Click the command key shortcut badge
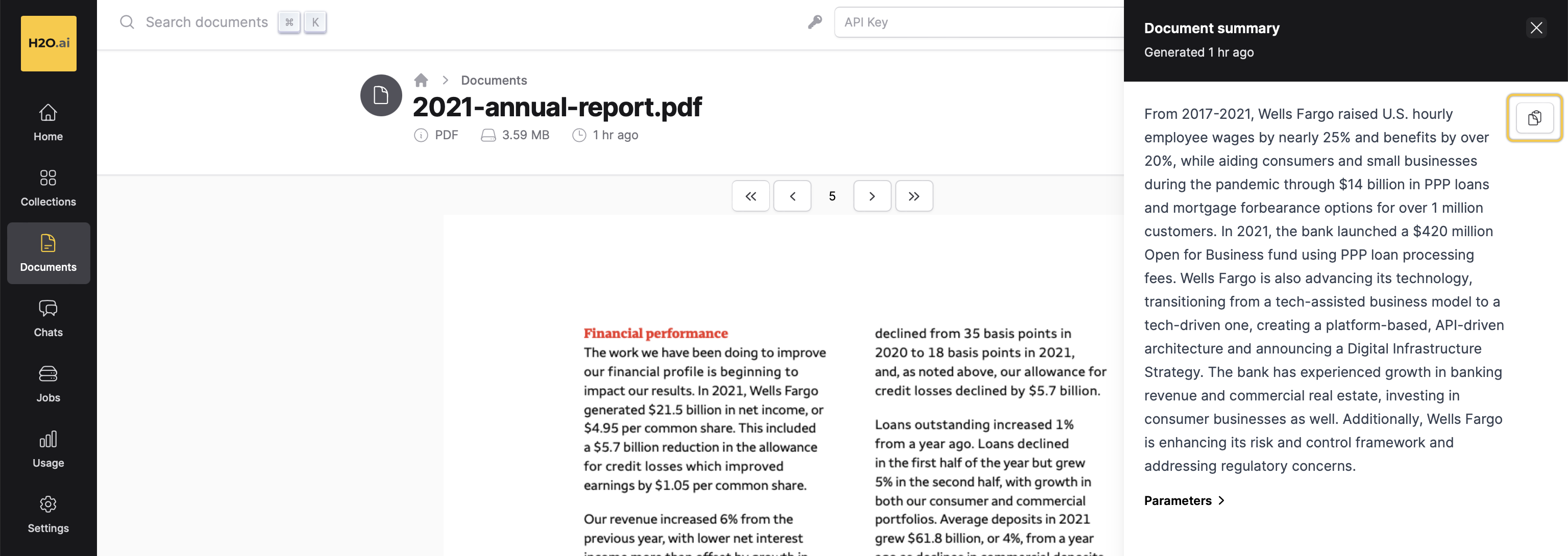This screenshot has width=1568, height=556. pos(289,22)
